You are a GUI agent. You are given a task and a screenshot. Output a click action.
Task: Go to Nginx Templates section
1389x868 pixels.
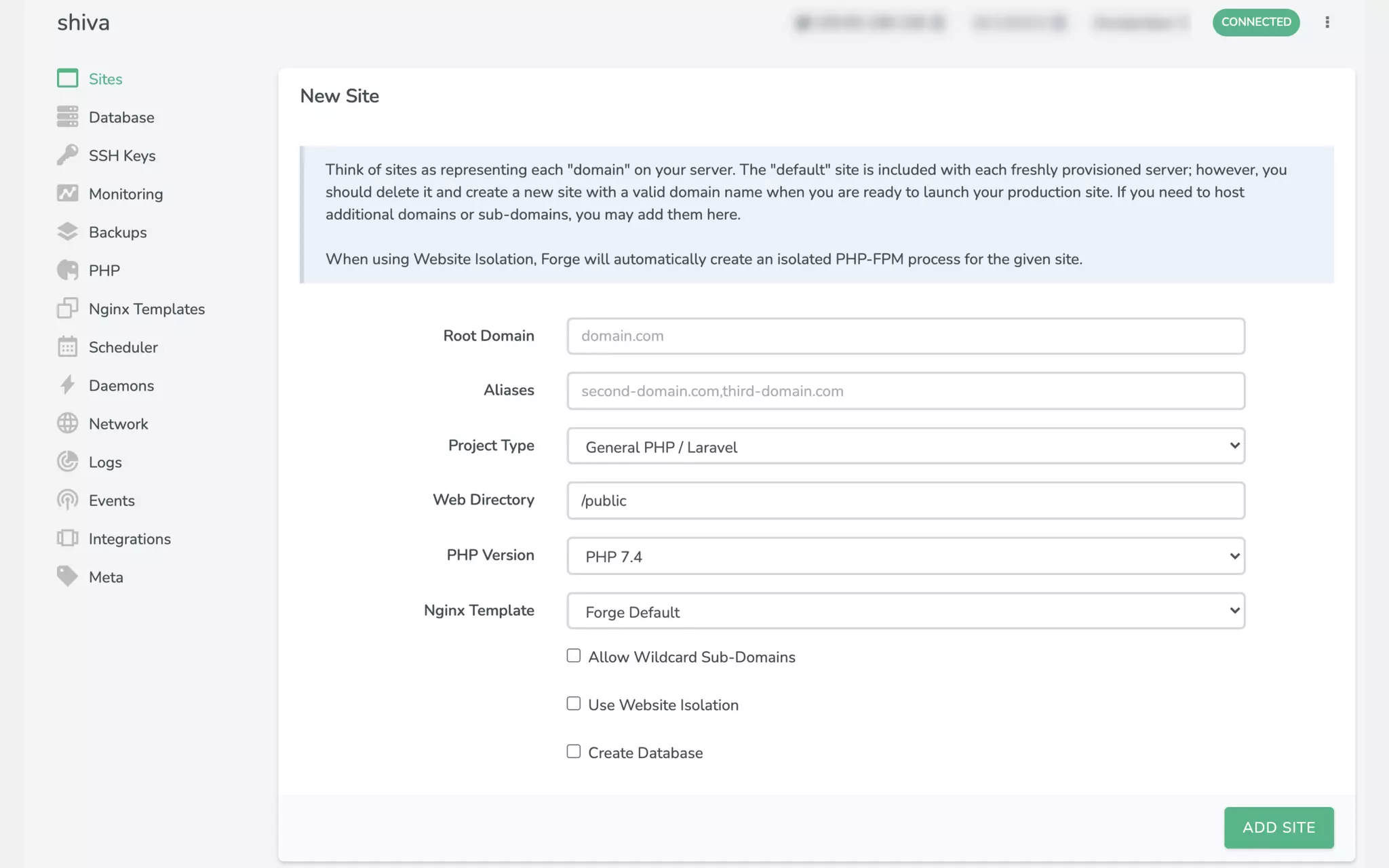pyautogui.click(x=146, y=309)
